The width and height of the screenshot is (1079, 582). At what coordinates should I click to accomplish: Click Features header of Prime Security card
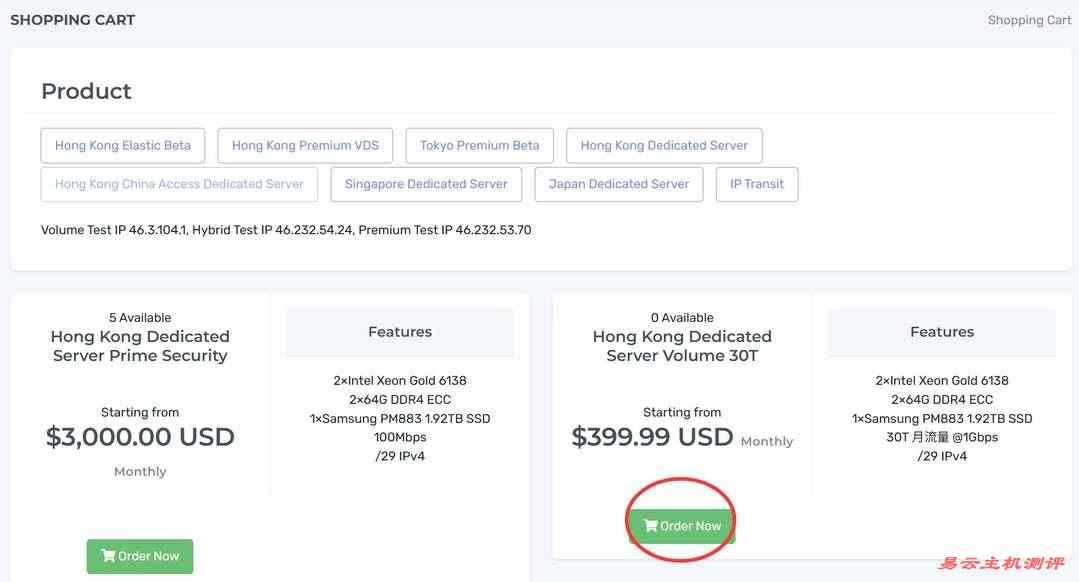pos(400,332)
